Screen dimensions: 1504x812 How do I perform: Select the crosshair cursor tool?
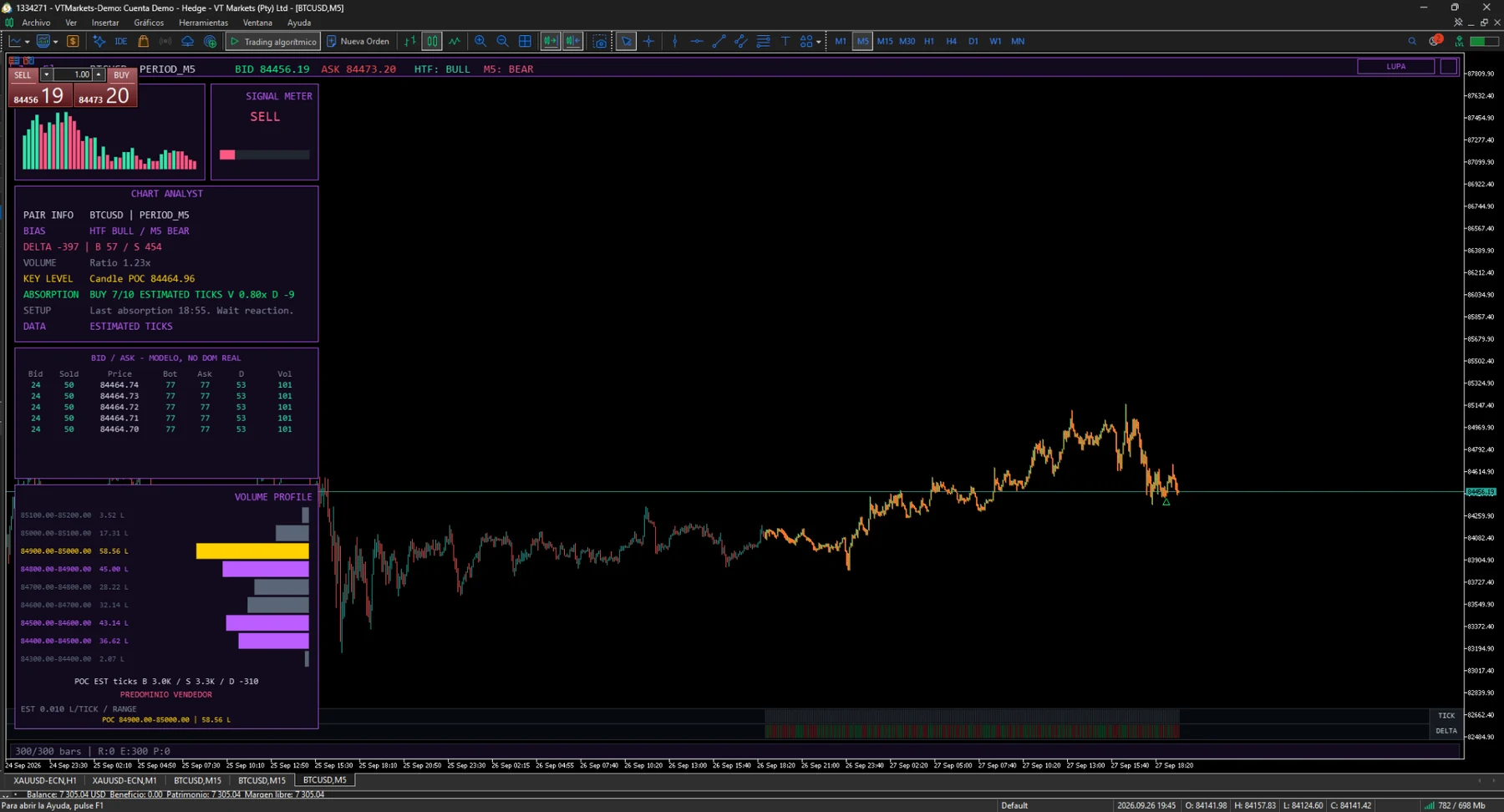pos(648,41)
